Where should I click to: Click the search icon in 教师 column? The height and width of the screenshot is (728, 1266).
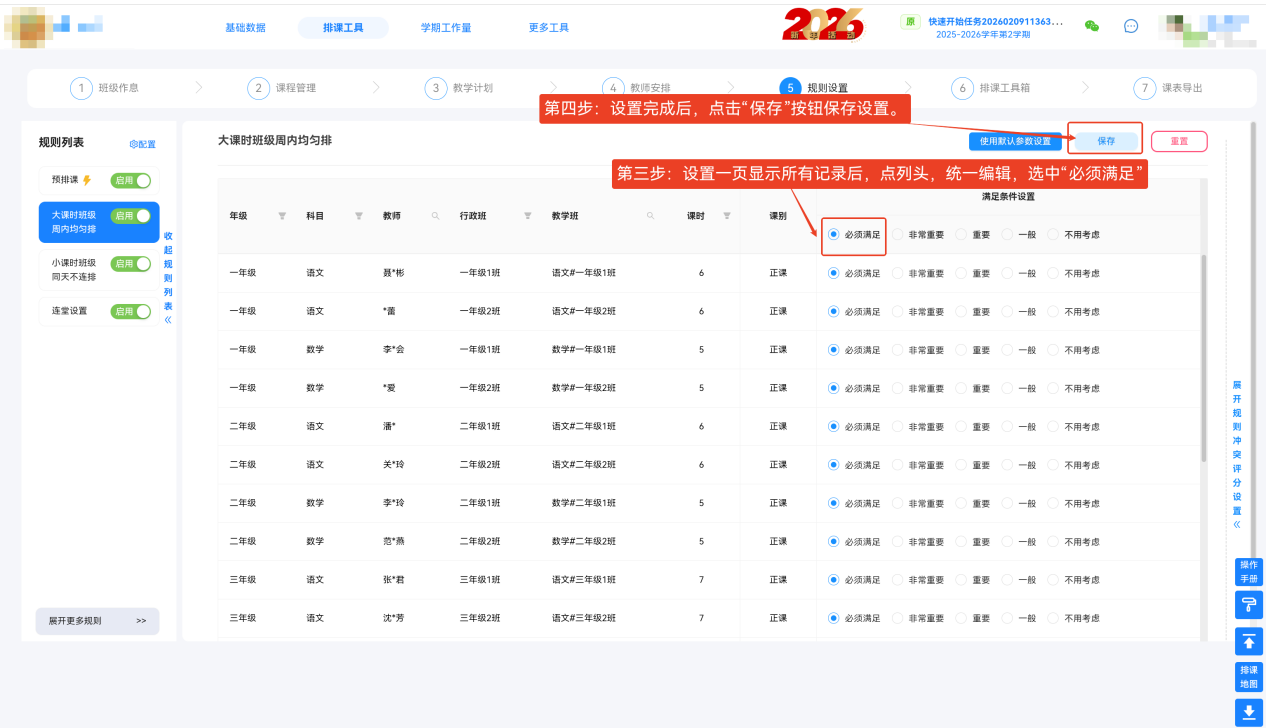pyautogui.click(x=435, y=216)
